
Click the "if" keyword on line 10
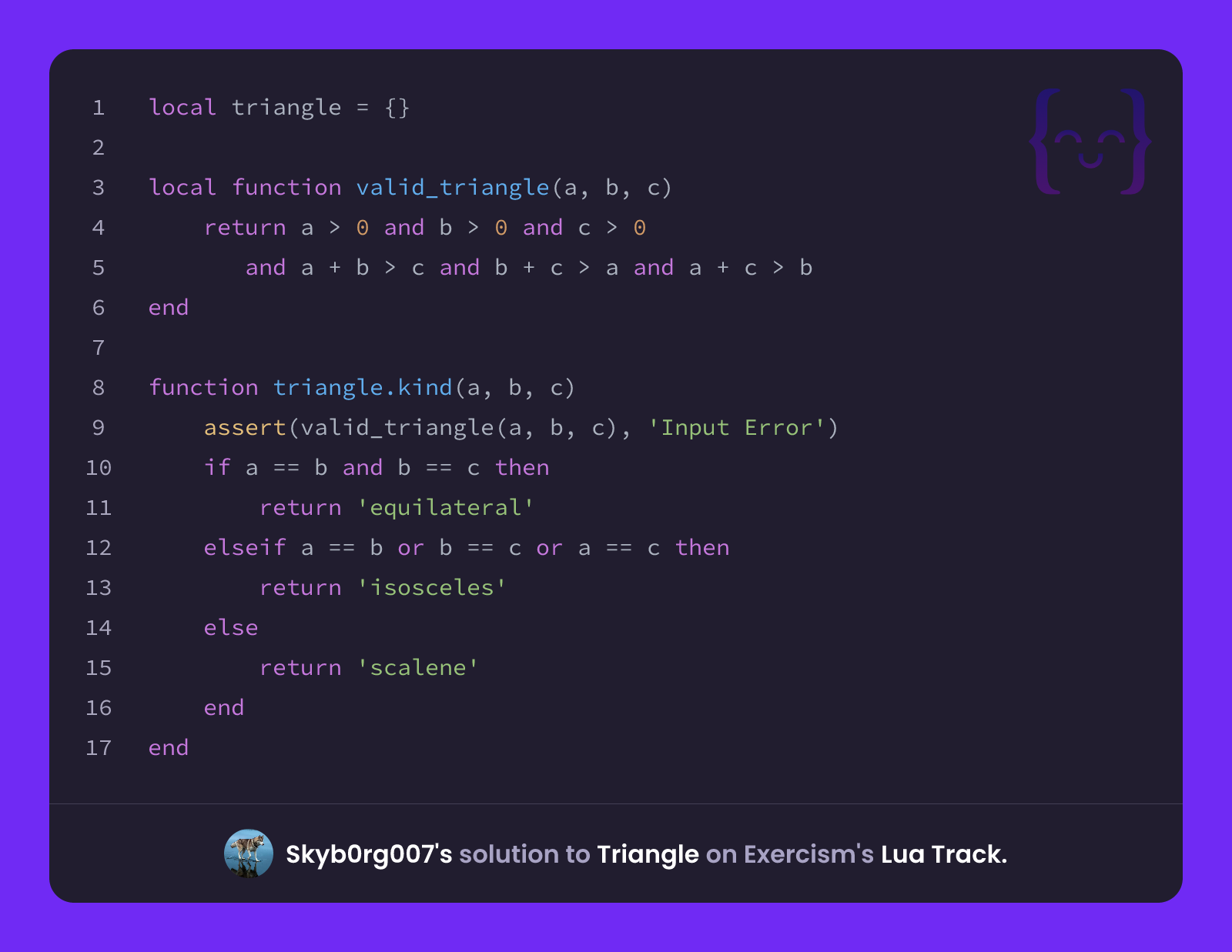point(217,468)
